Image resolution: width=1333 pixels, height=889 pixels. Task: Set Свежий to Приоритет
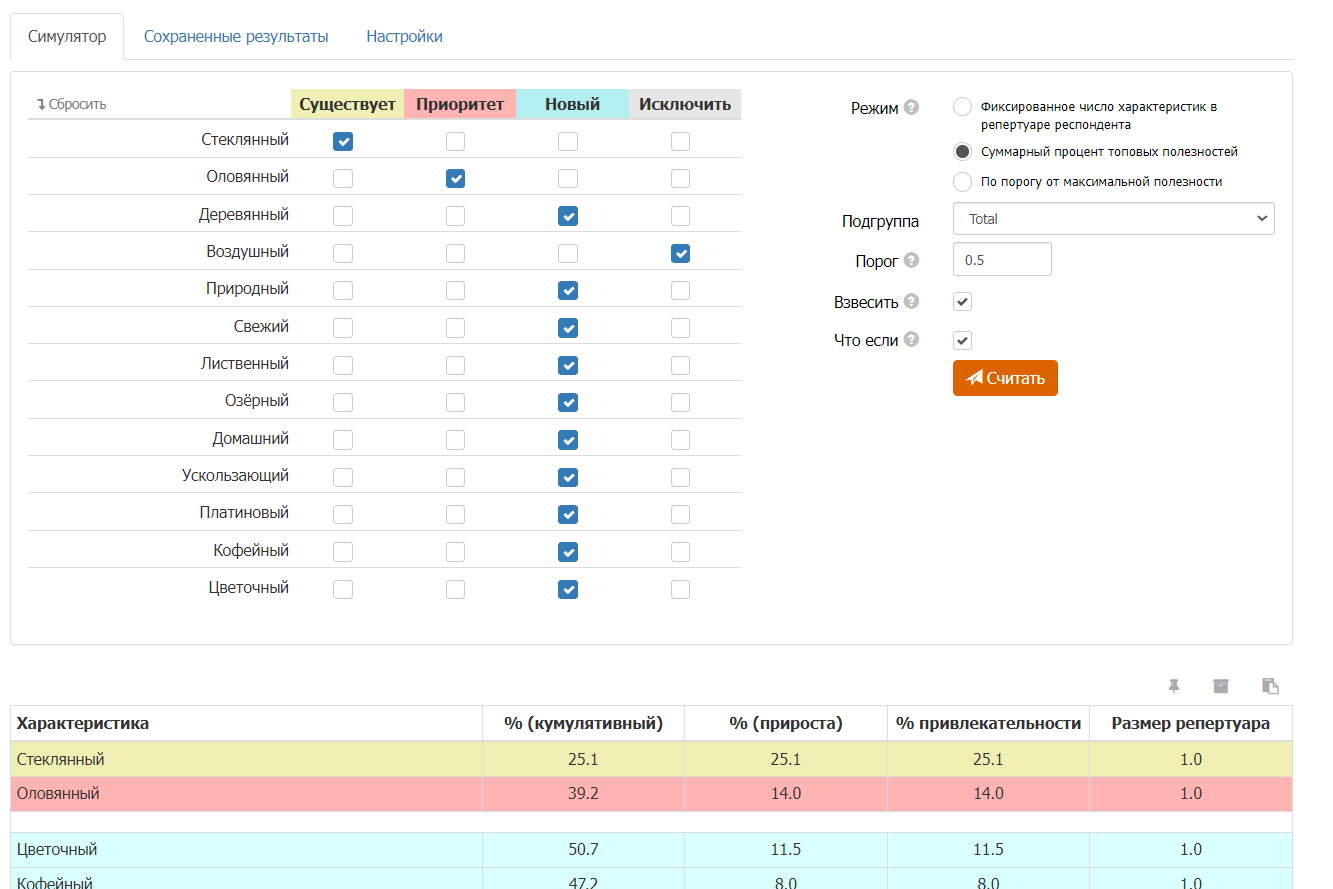click(456, 328)
